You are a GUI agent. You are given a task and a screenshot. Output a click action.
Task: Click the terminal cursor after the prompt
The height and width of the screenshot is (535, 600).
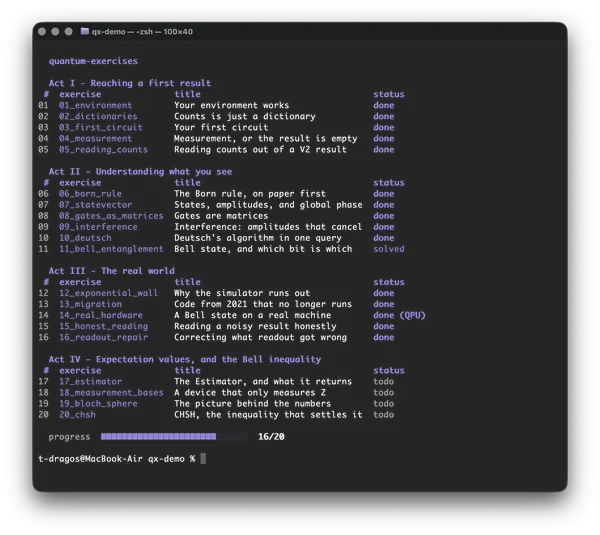(x=203, y=458)
